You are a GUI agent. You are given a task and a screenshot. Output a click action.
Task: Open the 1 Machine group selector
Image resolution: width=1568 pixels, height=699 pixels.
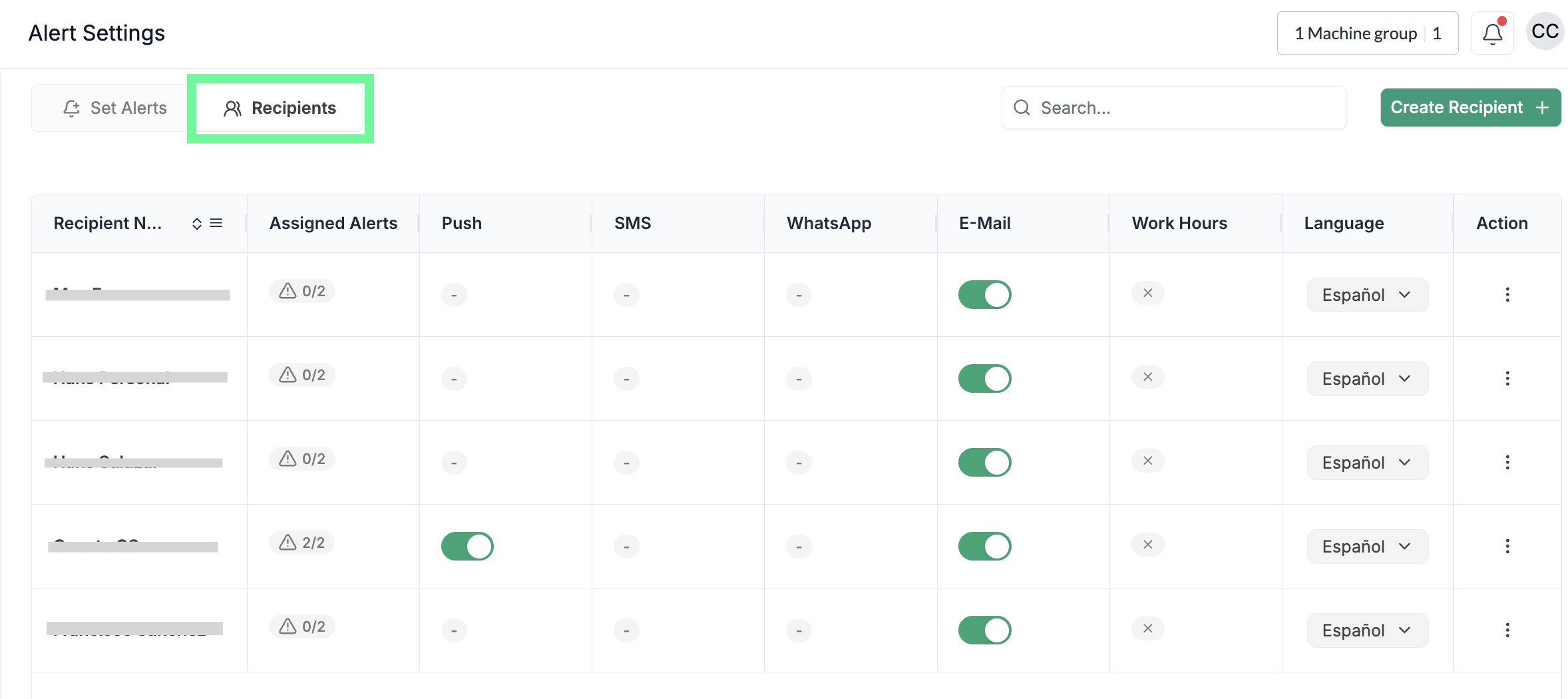[1368, 33]
